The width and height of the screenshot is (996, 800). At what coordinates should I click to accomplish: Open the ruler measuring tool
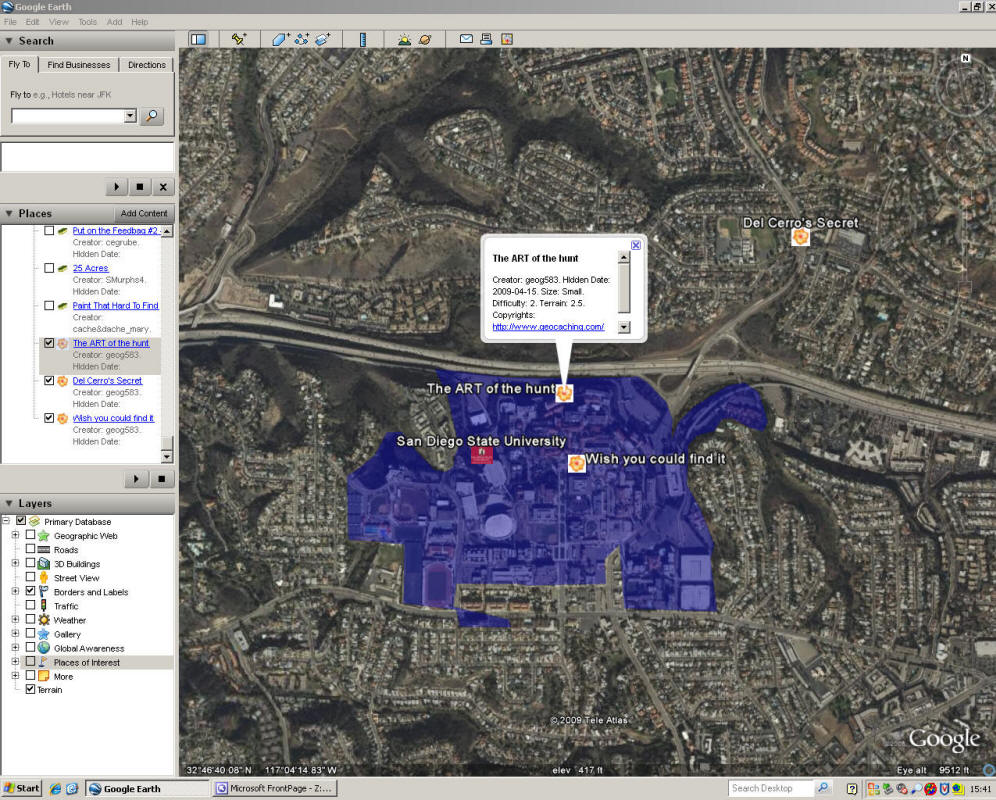point(363,39)
